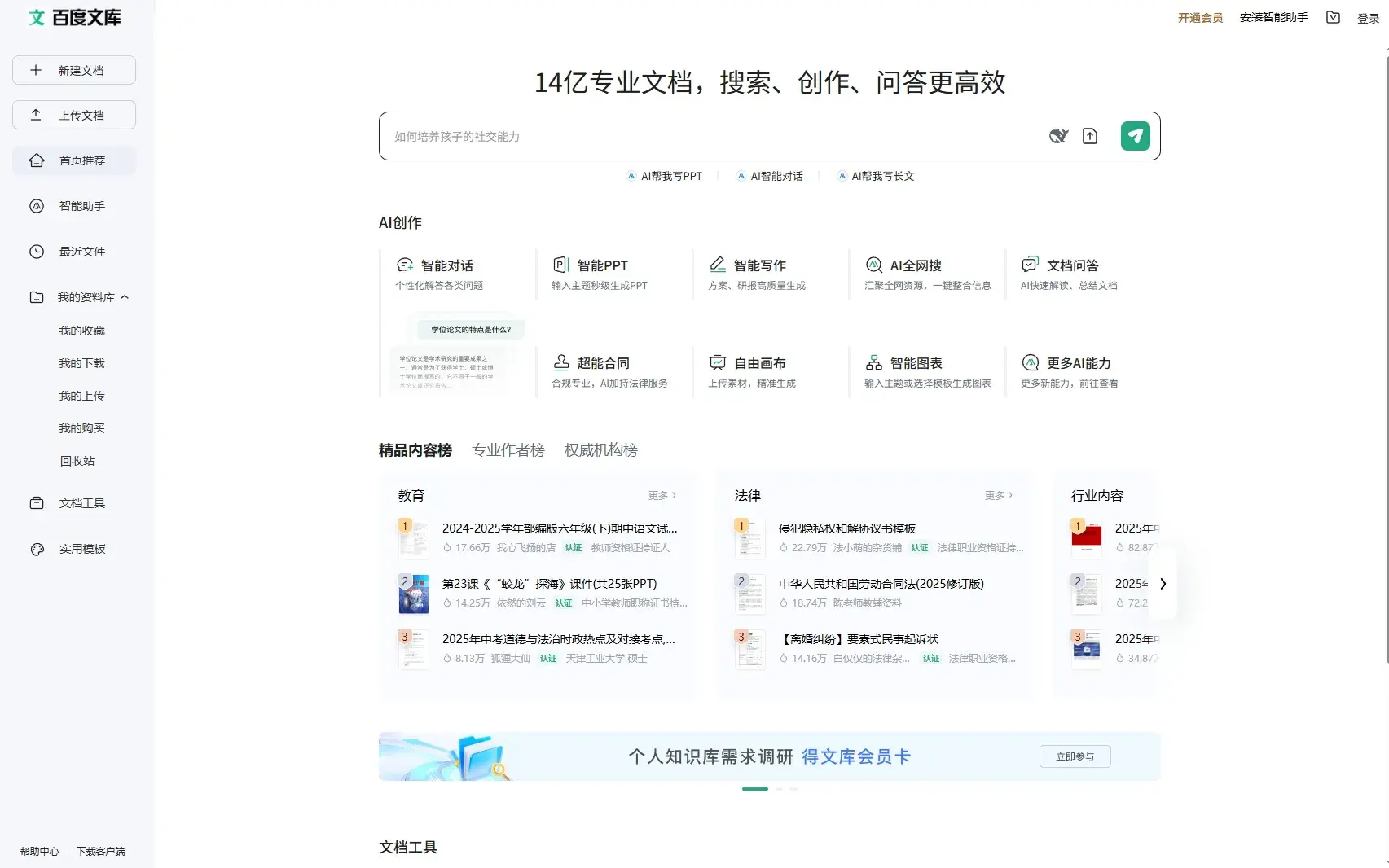Viewport: 1389px width, 868px height.
Task: Click the 新建文档 button
Action: [74, 70]
